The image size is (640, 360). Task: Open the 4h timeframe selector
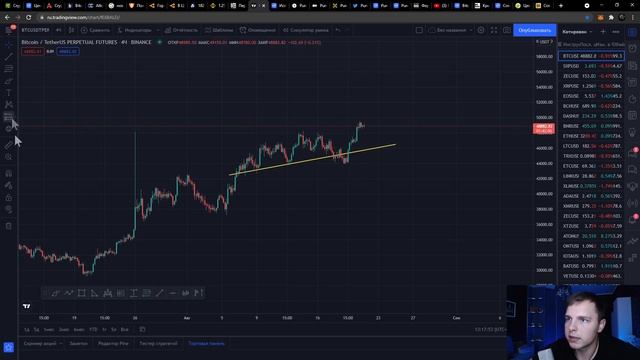(x=59, y=30)
